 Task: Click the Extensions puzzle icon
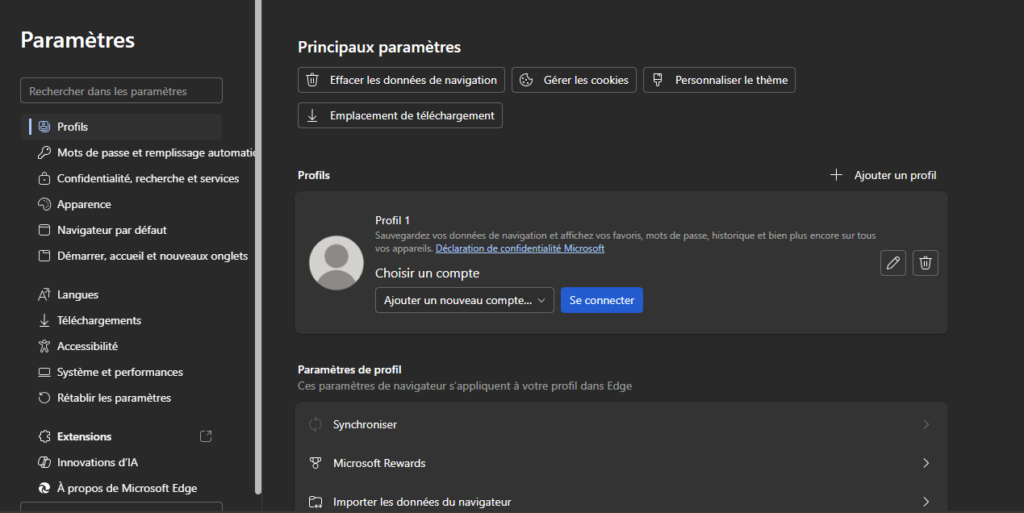click(x=44, y=437)
